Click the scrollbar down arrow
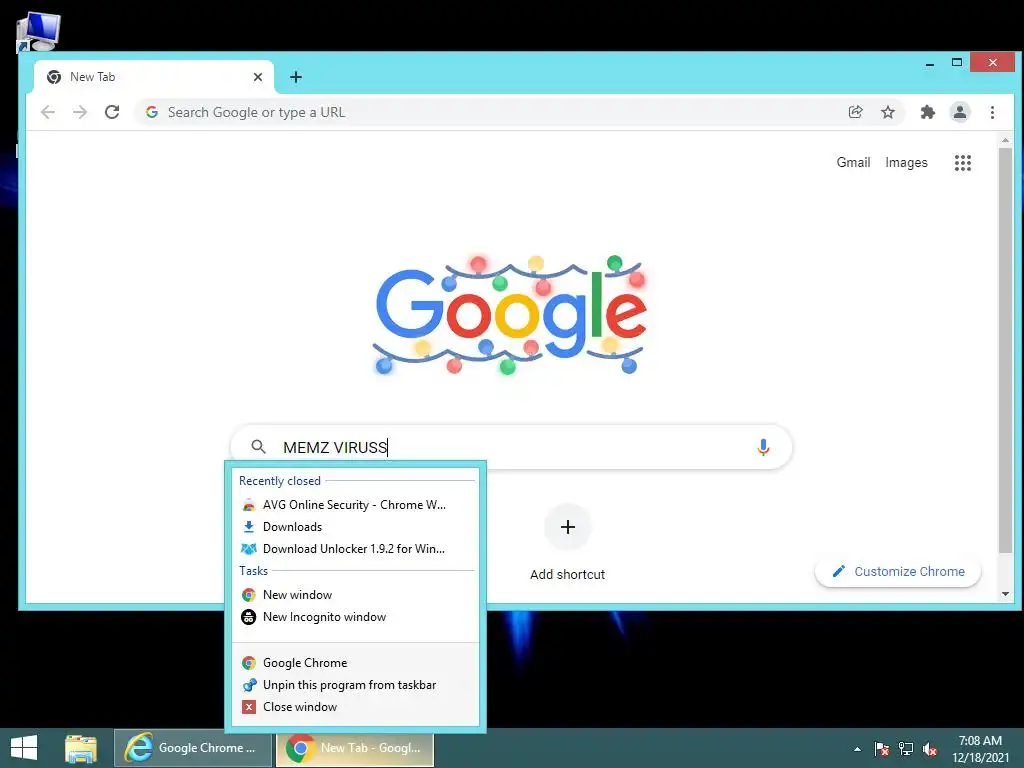Screen dimensions: 1024x768 (x=1005, y=594)
